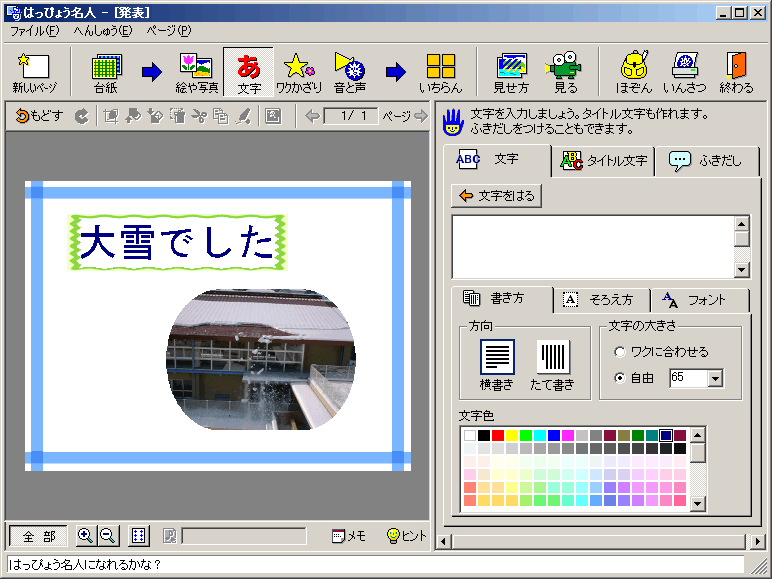Click the 見る preview icon
The image size is (772, 579).
(565, 72)
